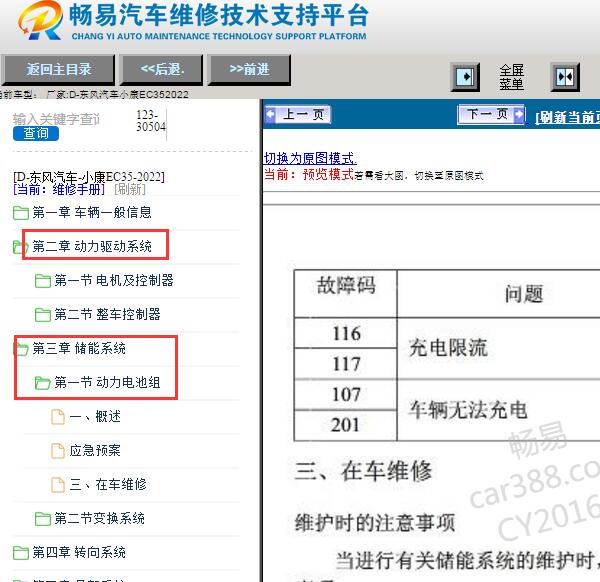The width and height of the screenshot is (600, 582).
Task: Expand 第一节 电机及控制器 folder icon
Action: [x=42, y=281]
